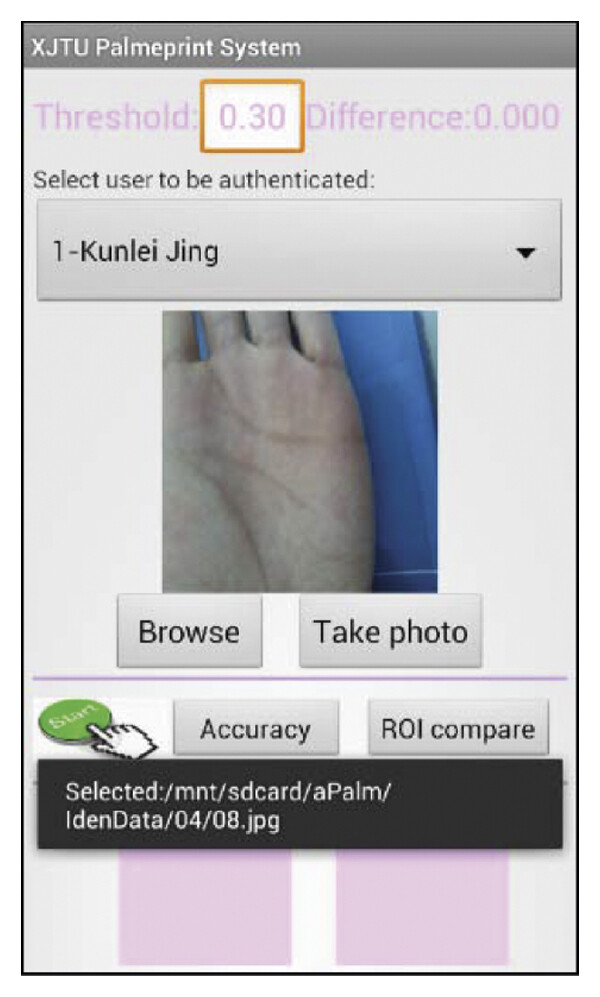Dismiss the Selected file path toast message
This screenshot has width=600, height=997.
(300, 805)
